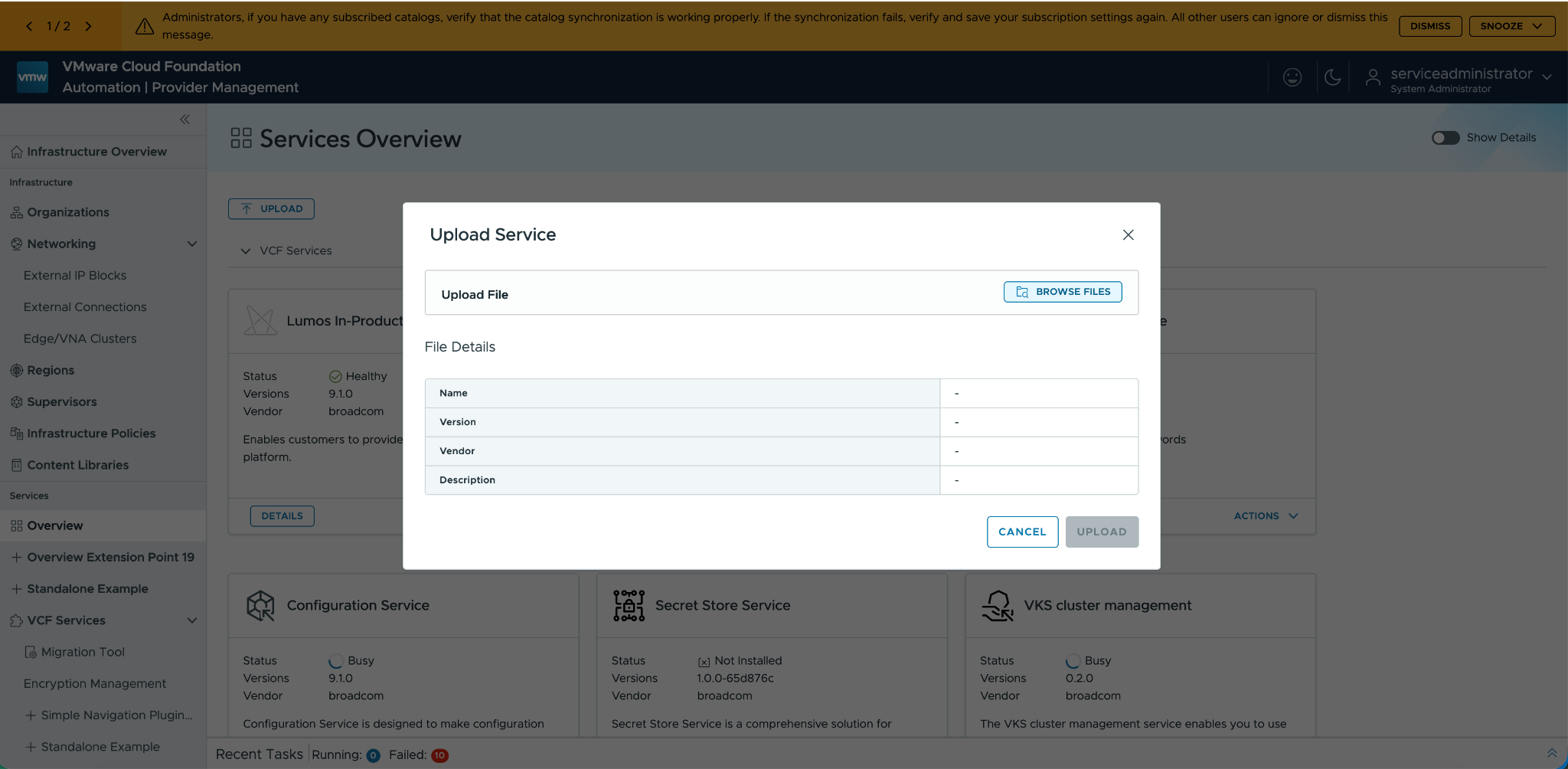
Task: Collapse the Networking menu chevron
Action: pos(192,244)
